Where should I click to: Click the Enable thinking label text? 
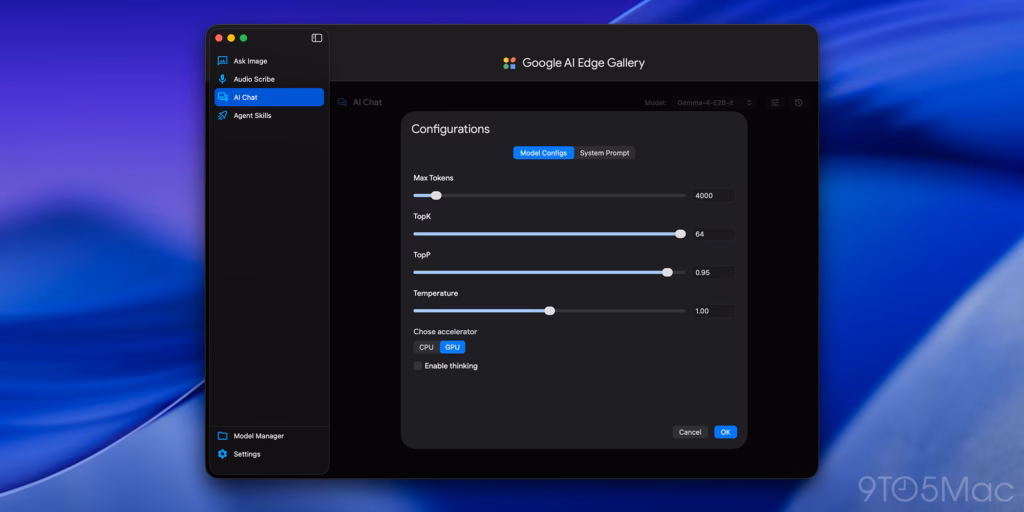pos(451,366)
